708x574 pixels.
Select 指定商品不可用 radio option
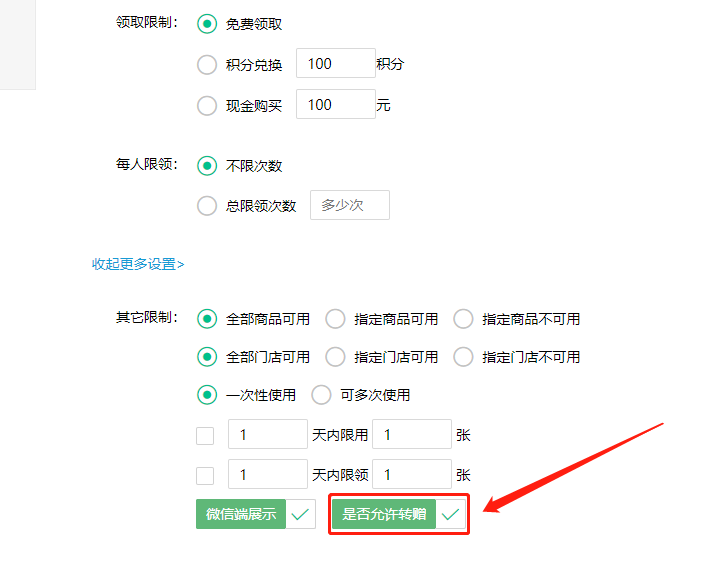463,319
